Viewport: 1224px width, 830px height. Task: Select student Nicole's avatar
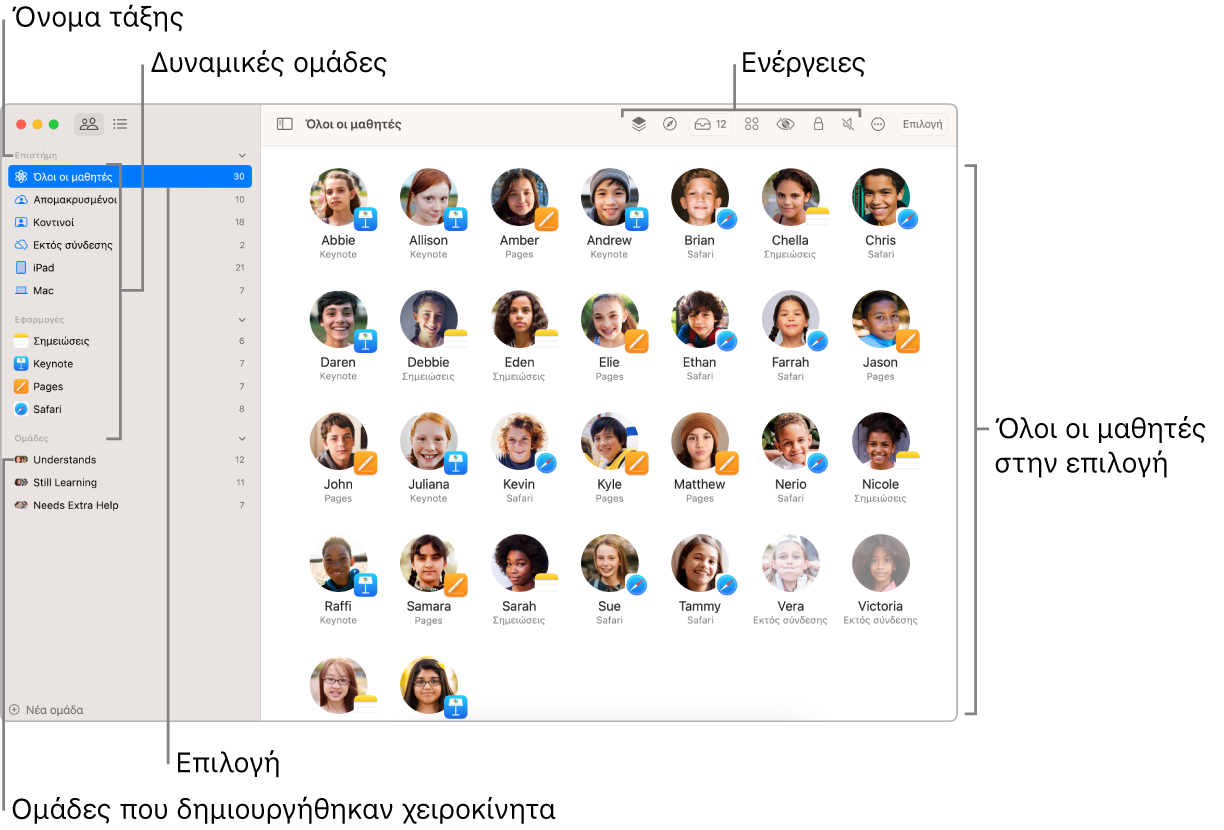point(881,442)
